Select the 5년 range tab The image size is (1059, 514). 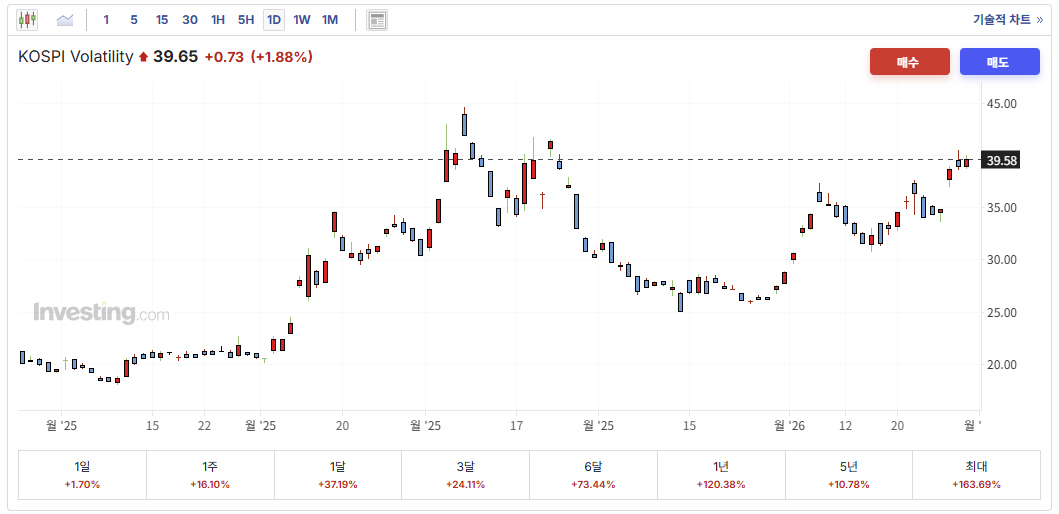(x=849, y=475)
